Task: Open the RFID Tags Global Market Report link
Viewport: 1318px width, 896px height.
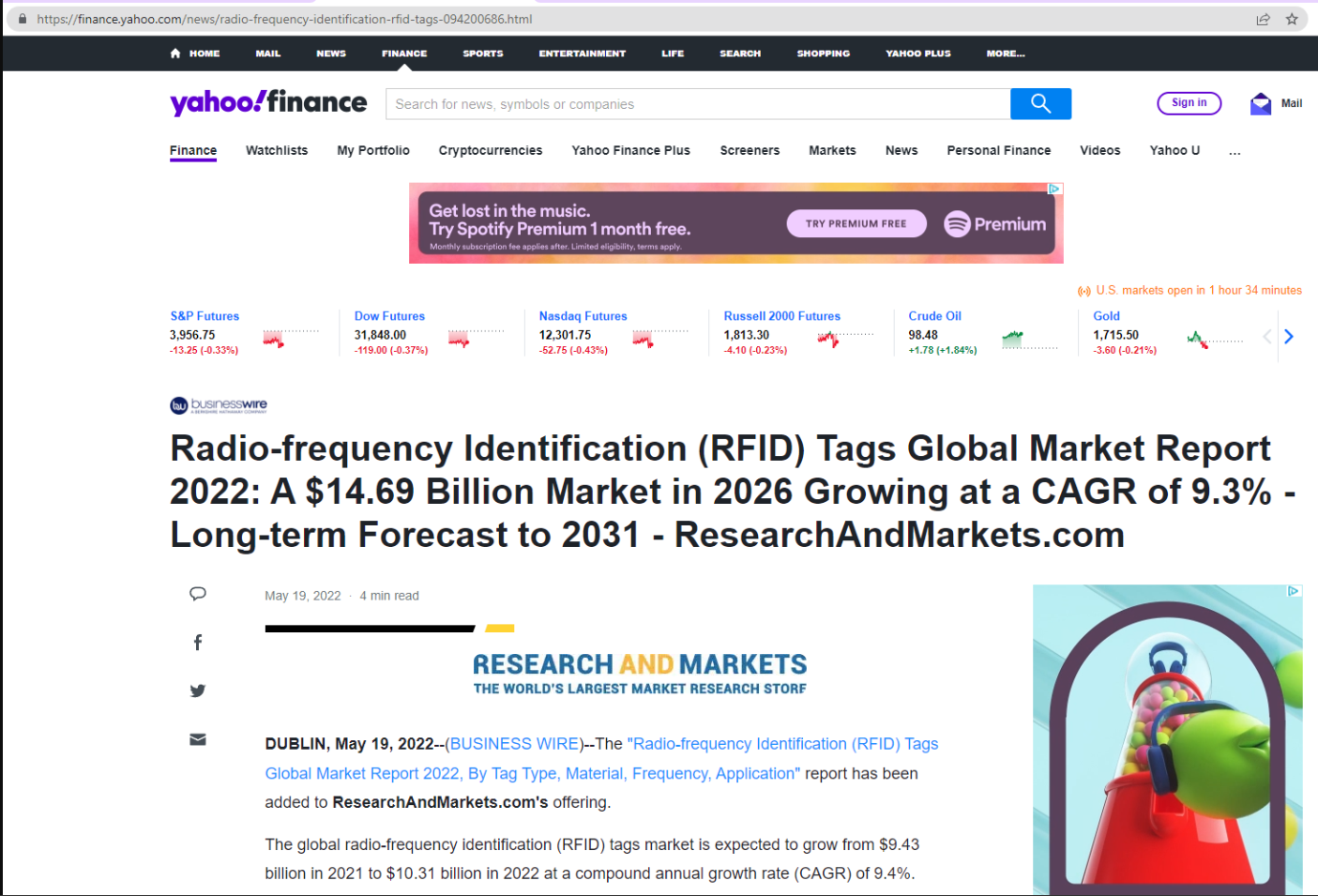Action: pos(601,759)
